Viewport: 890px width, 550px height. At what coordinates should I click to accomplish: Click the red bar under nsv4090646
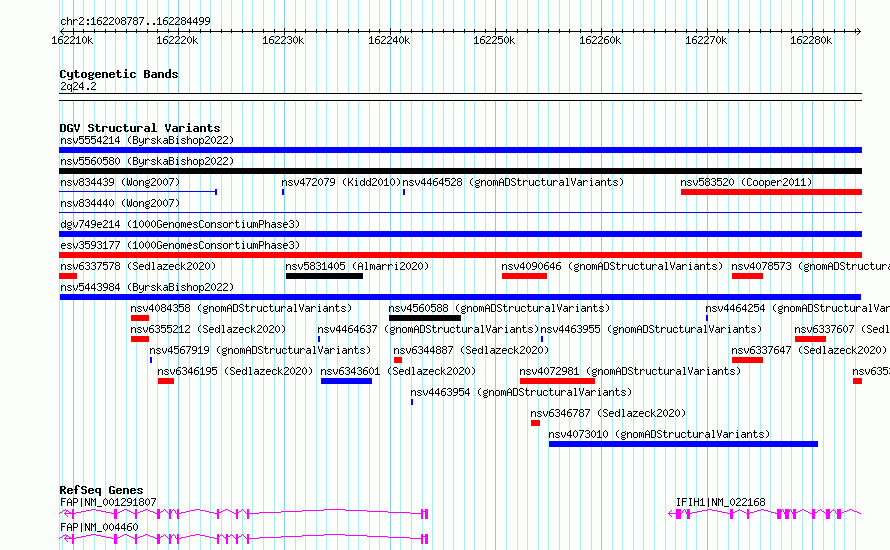pyautogui.click(x=524, y=276)
